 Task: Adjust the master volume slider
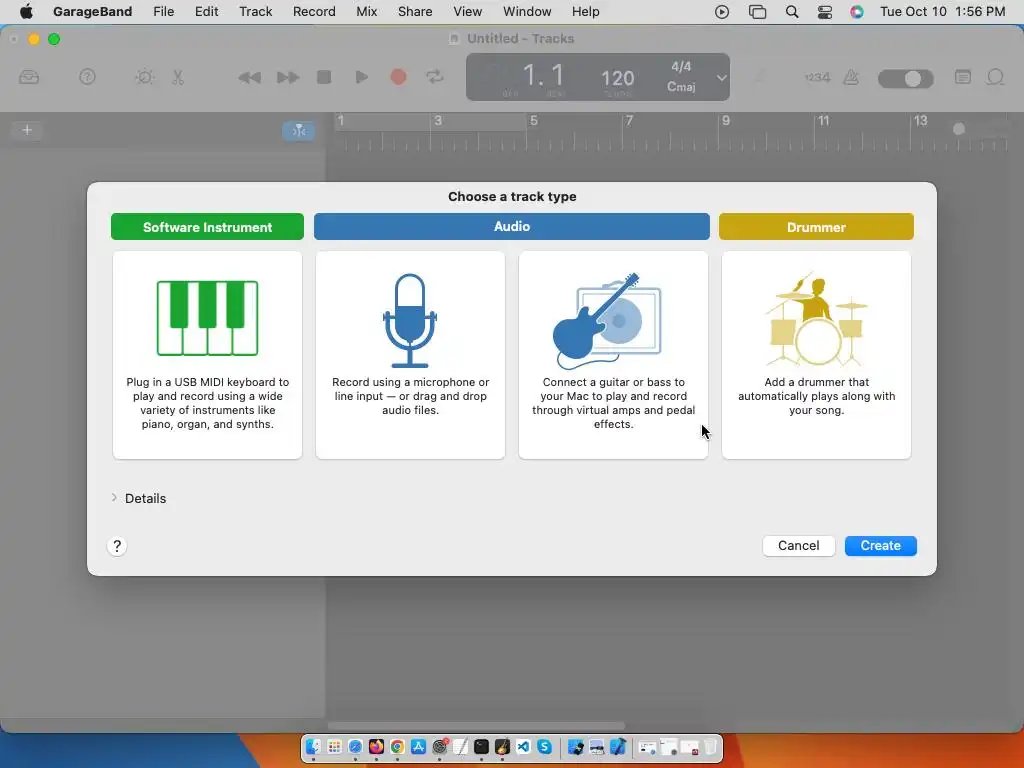click(905, 79)
